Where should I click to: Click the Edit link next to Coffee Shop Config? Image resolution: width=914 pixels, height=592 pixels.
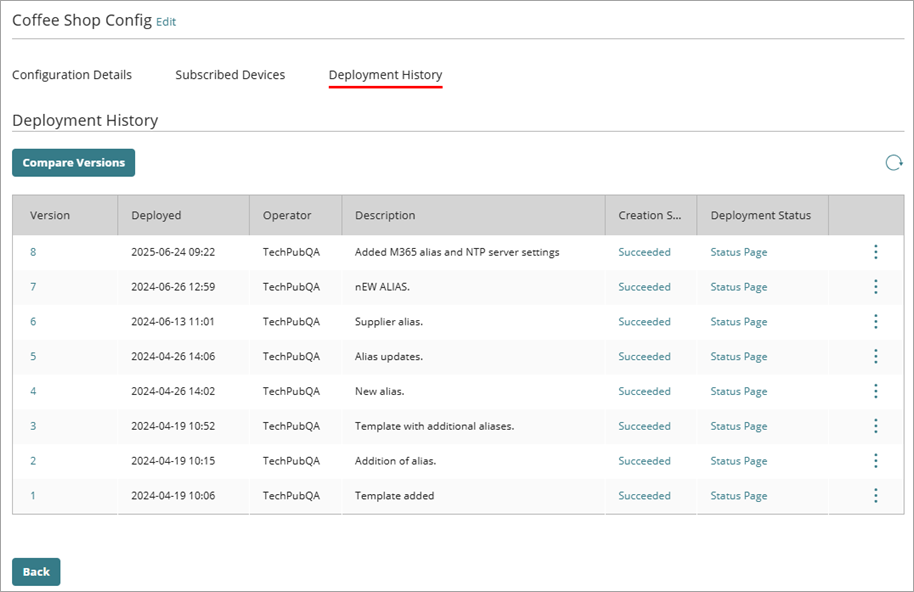coord(166,22)
